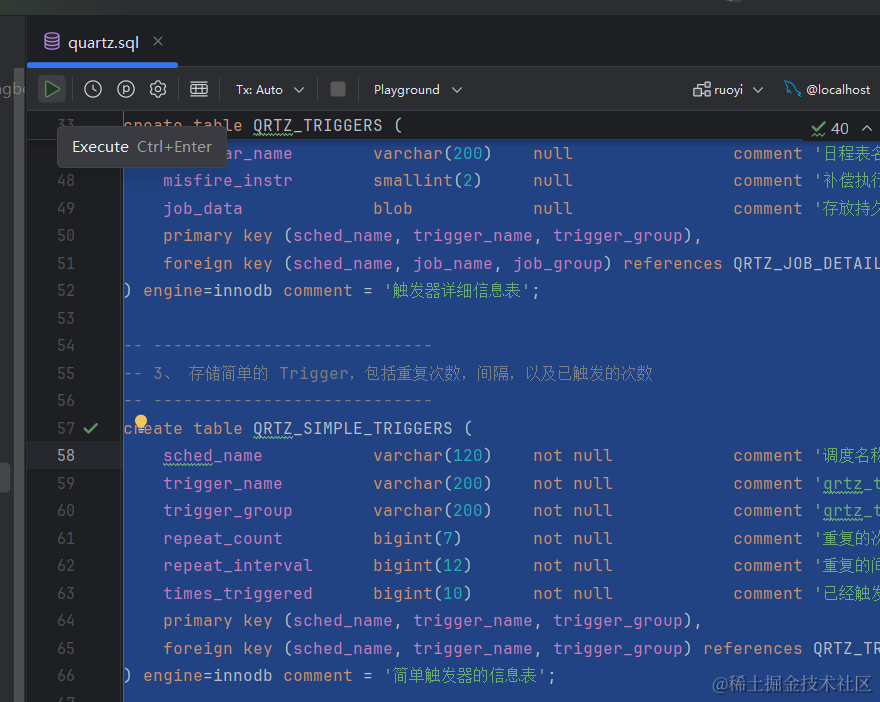Click the yellow intention bulb on line 57
Screen dimensions: 880x702
click(141, 422)
